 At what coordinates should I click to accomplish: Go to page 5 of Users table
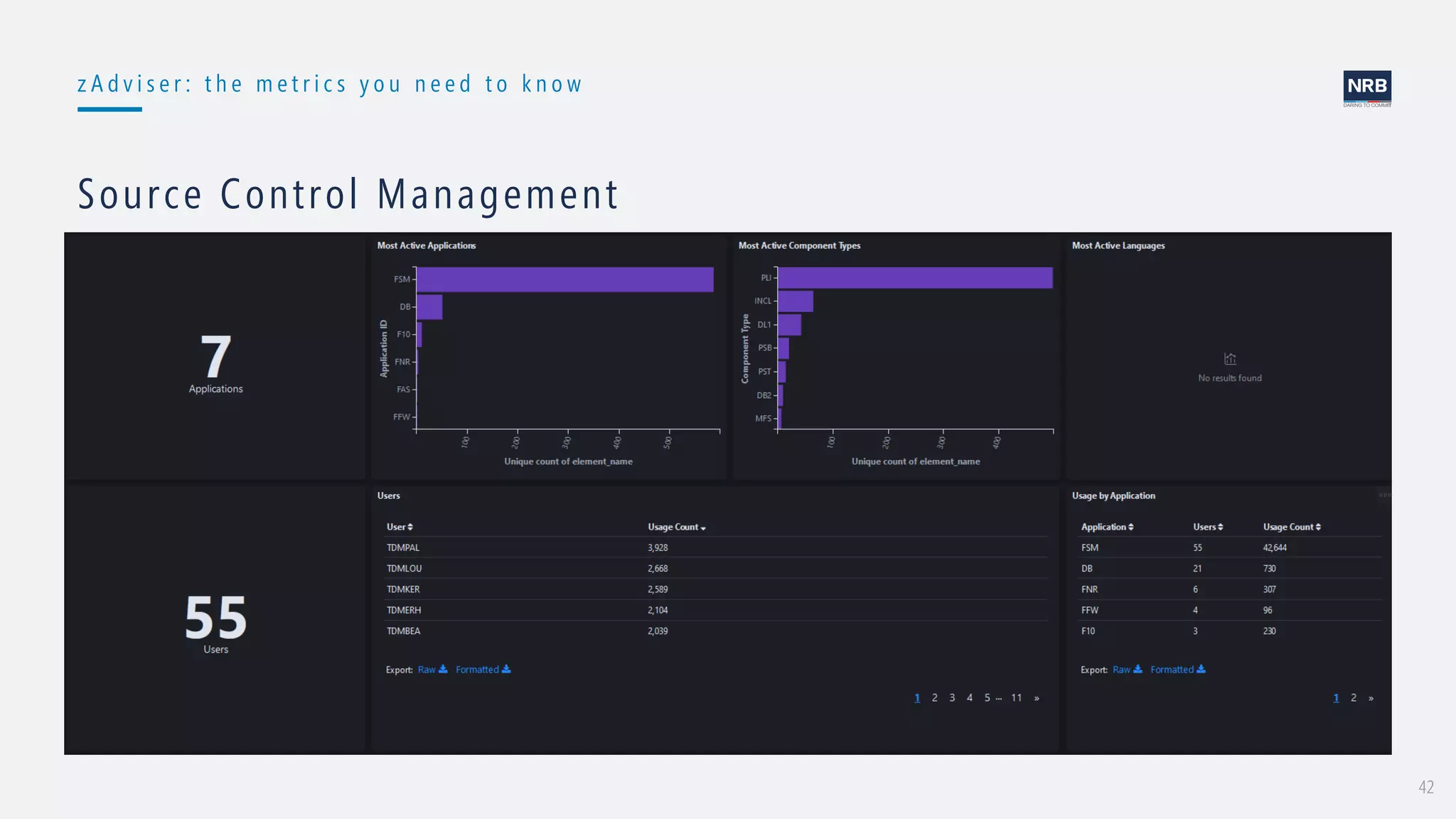click(x=987, y=698)
